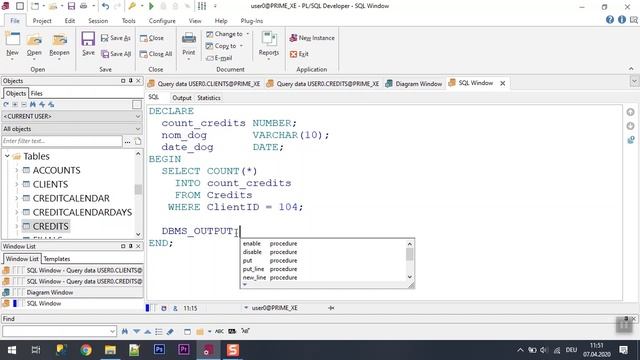Switch to the Output tab
The height and width of the screenshot is (360, 640).
tap(182, 98)
